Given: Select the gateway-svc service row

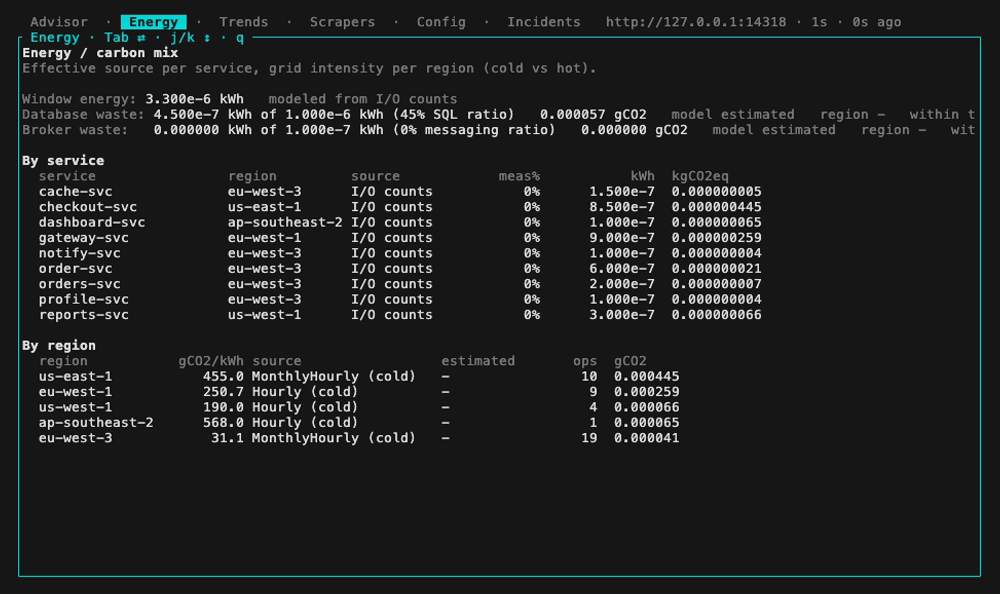Looking at the screenshot, I should (x=400, y=237).
